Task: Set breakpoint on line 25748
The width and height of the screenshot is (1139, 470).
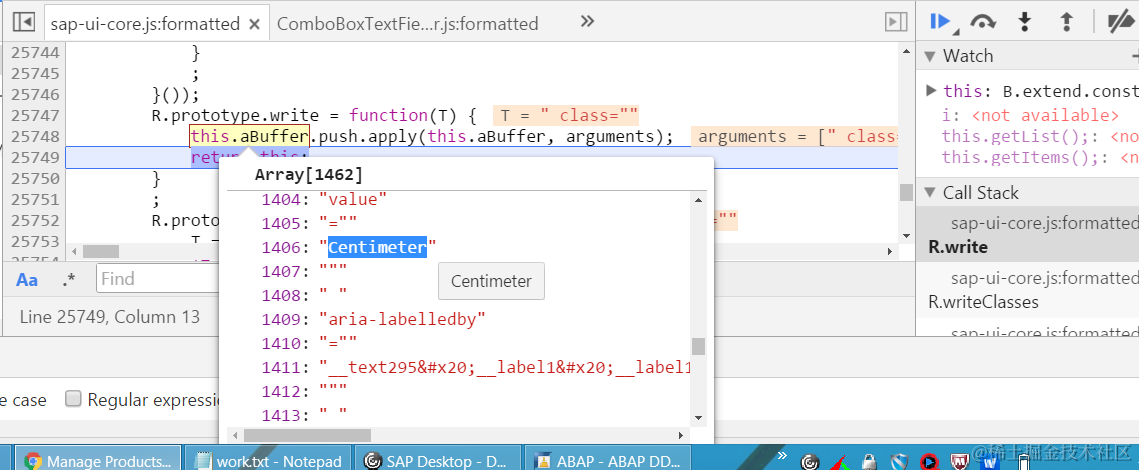Action: coord(36,137)
